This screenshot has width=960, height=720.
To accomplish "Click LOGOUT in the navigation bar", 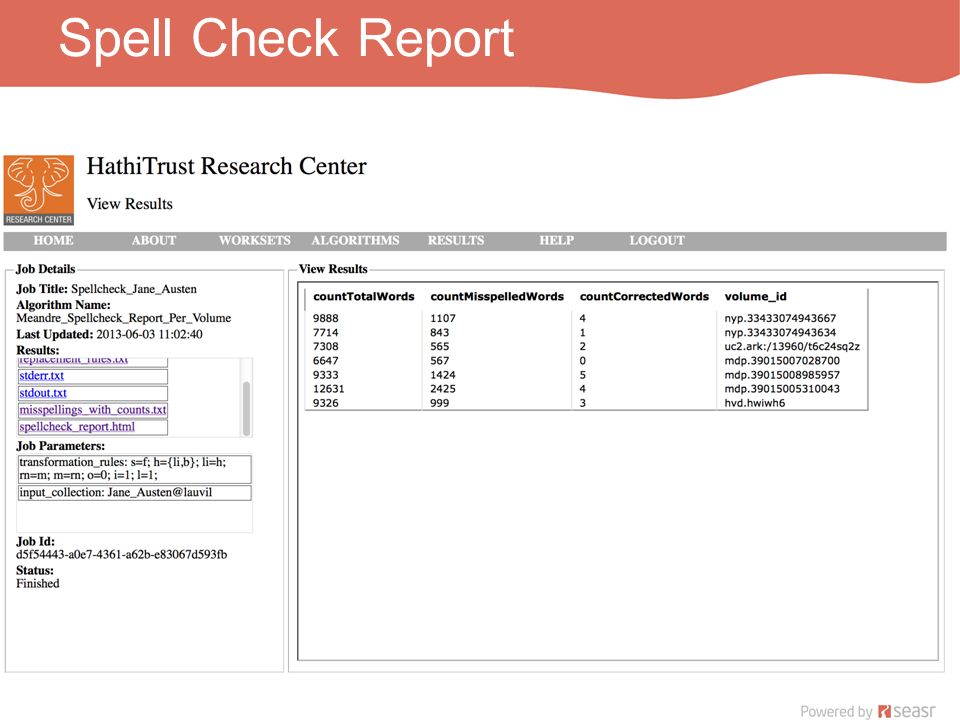I will point(657,241).
